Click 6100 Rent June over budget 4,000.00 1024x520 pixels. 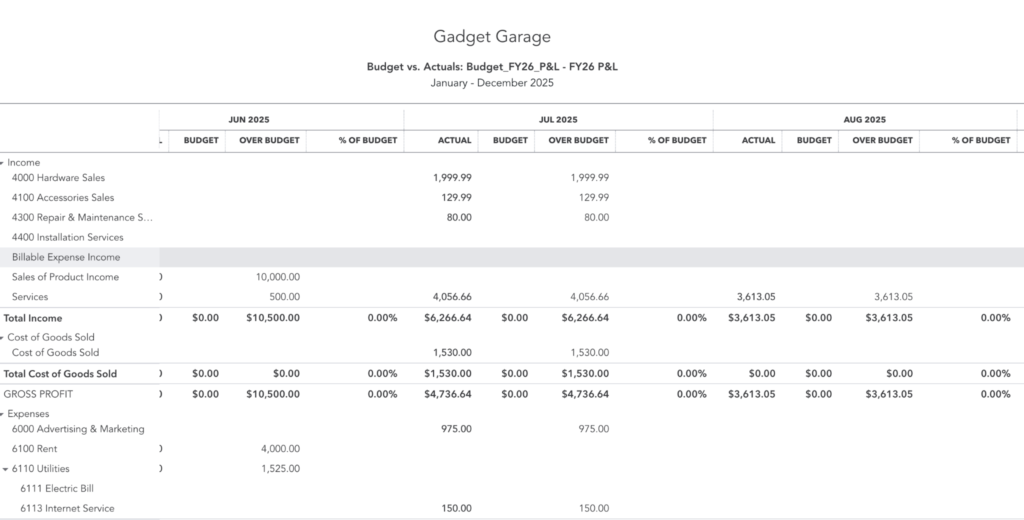coord(280,449)
